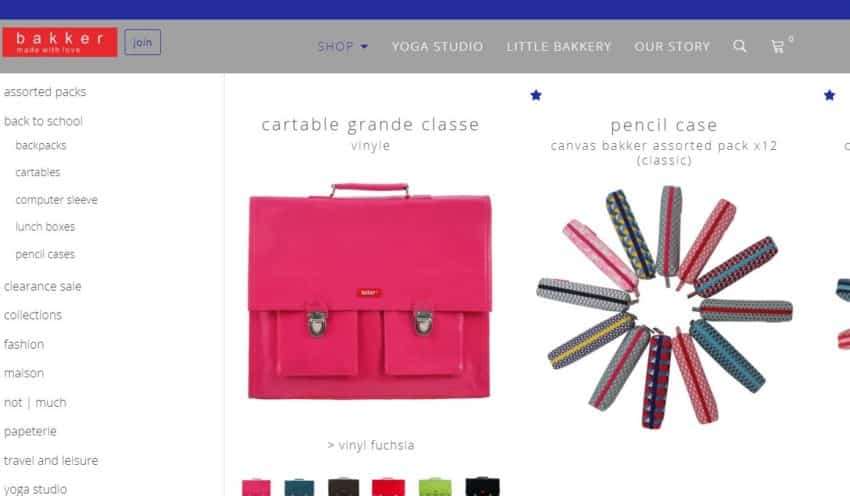Screen dimensions: 850x496
Task: Click the Join button
Action: [x=143, y=42]
